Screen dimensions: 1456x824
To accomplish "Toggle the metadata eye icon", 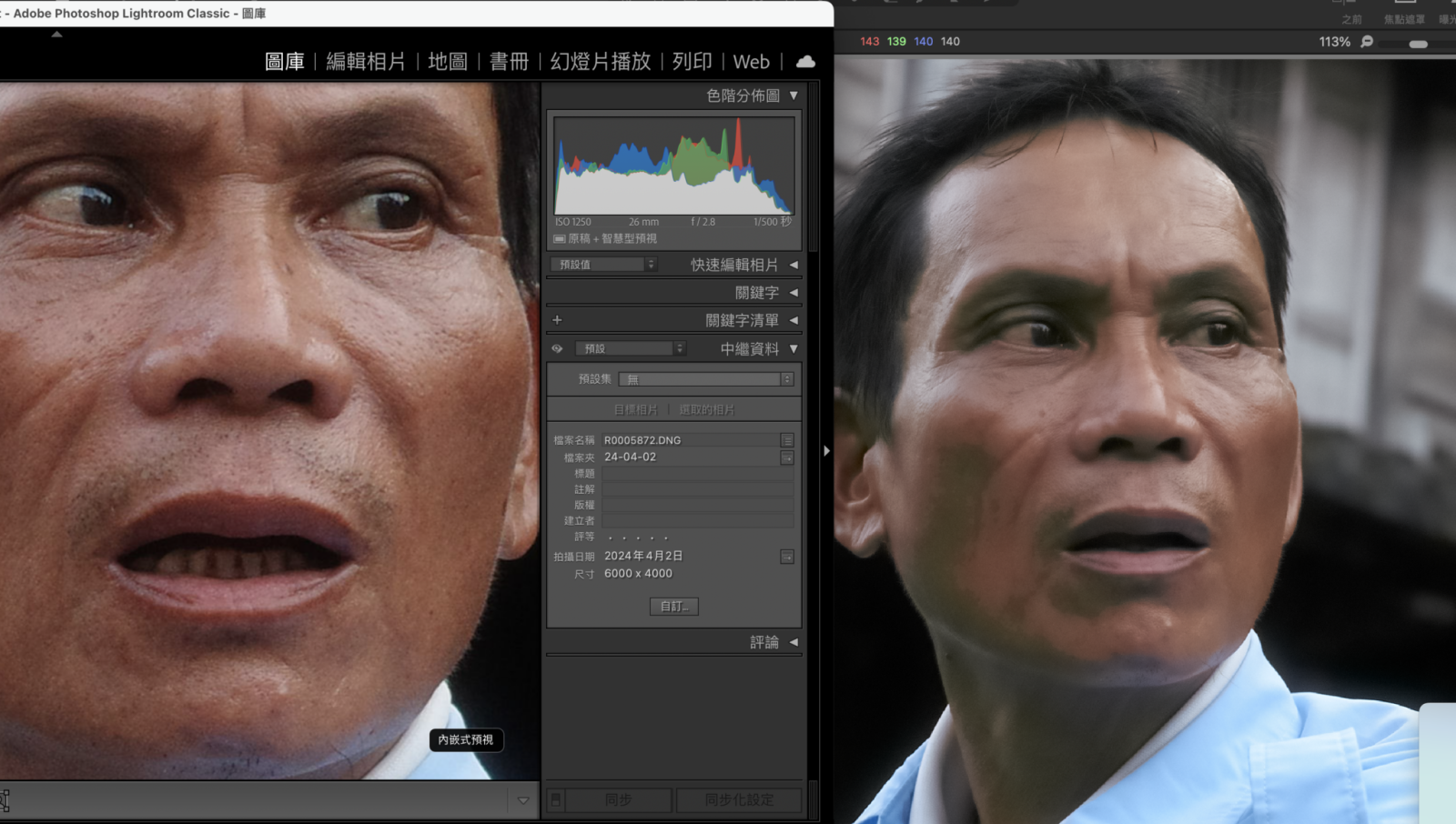I will pos(557,348).
